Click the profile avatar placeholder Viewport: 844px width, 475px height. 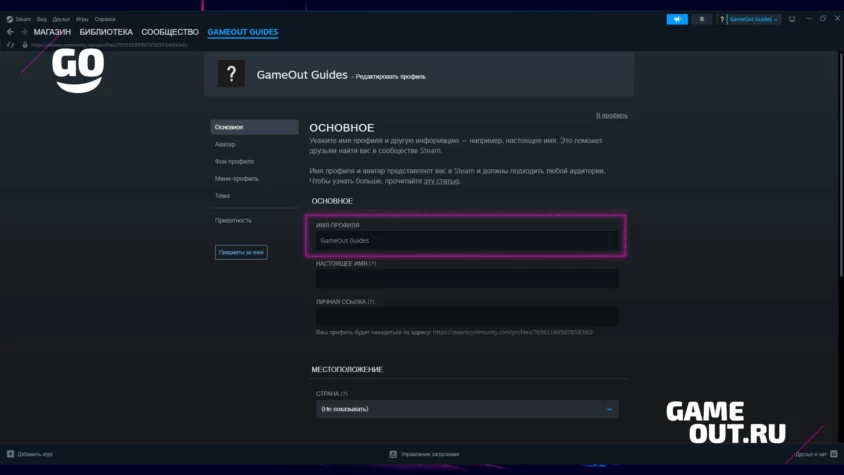click(231, 74)
